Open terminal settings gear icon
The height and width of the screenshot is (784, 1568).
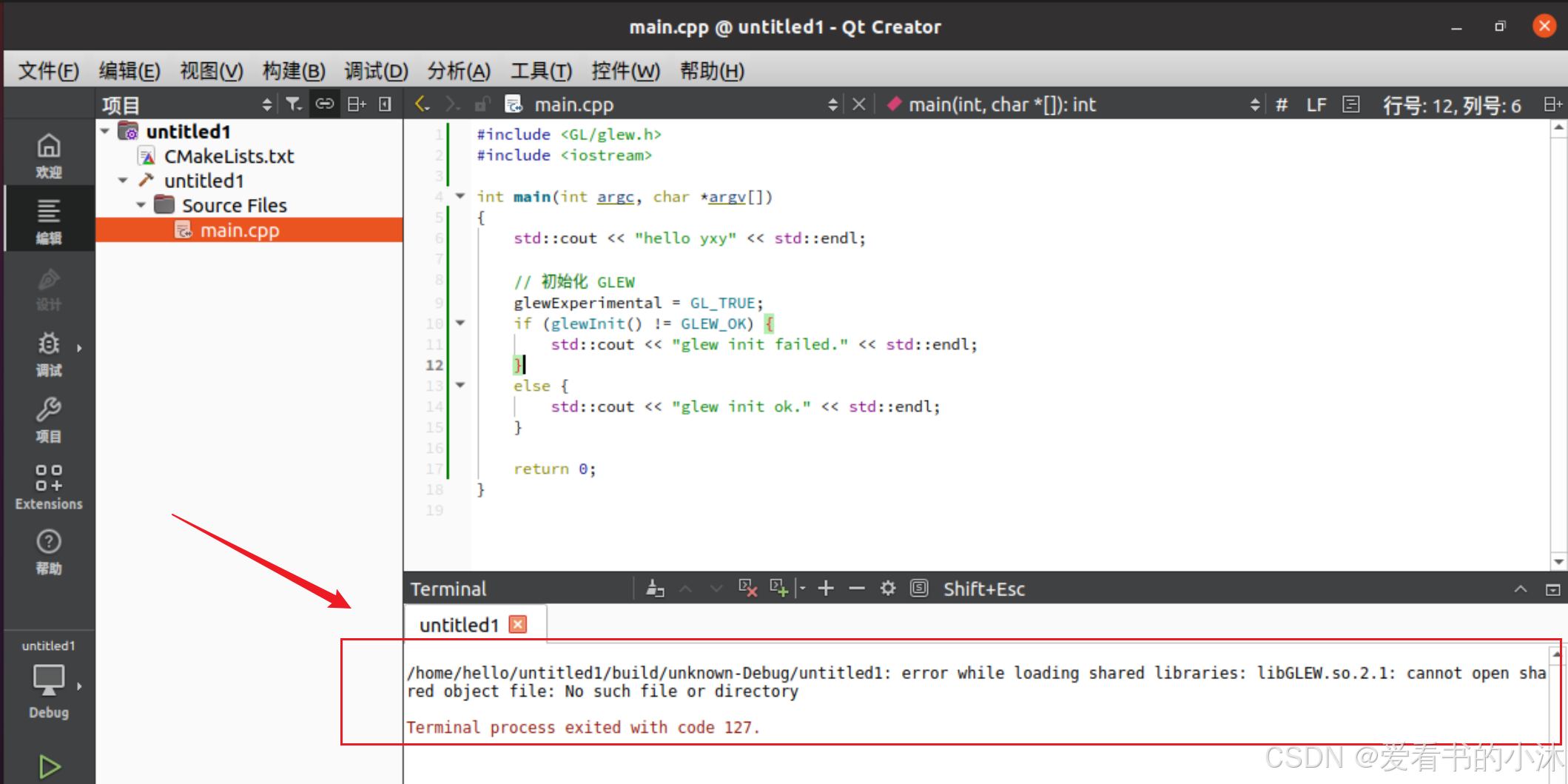tap(888, 589)
